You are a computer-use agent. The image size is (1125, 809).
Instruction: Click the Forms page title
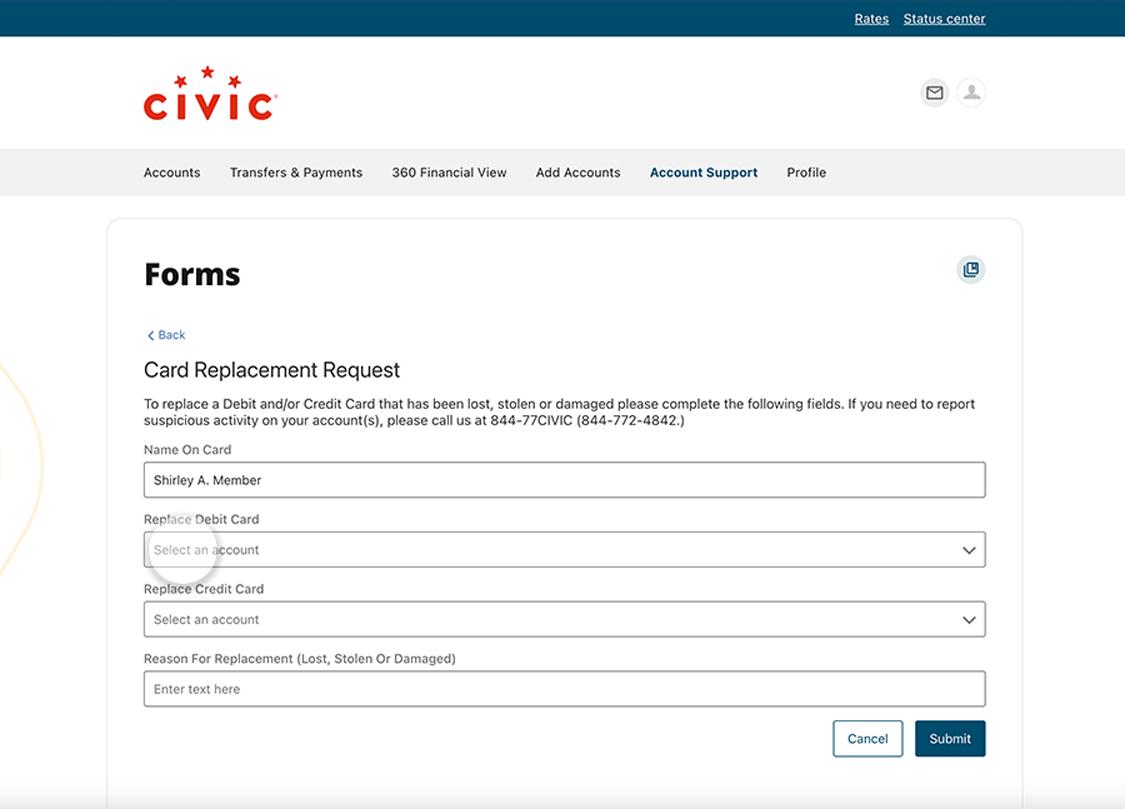pos(192,274)
